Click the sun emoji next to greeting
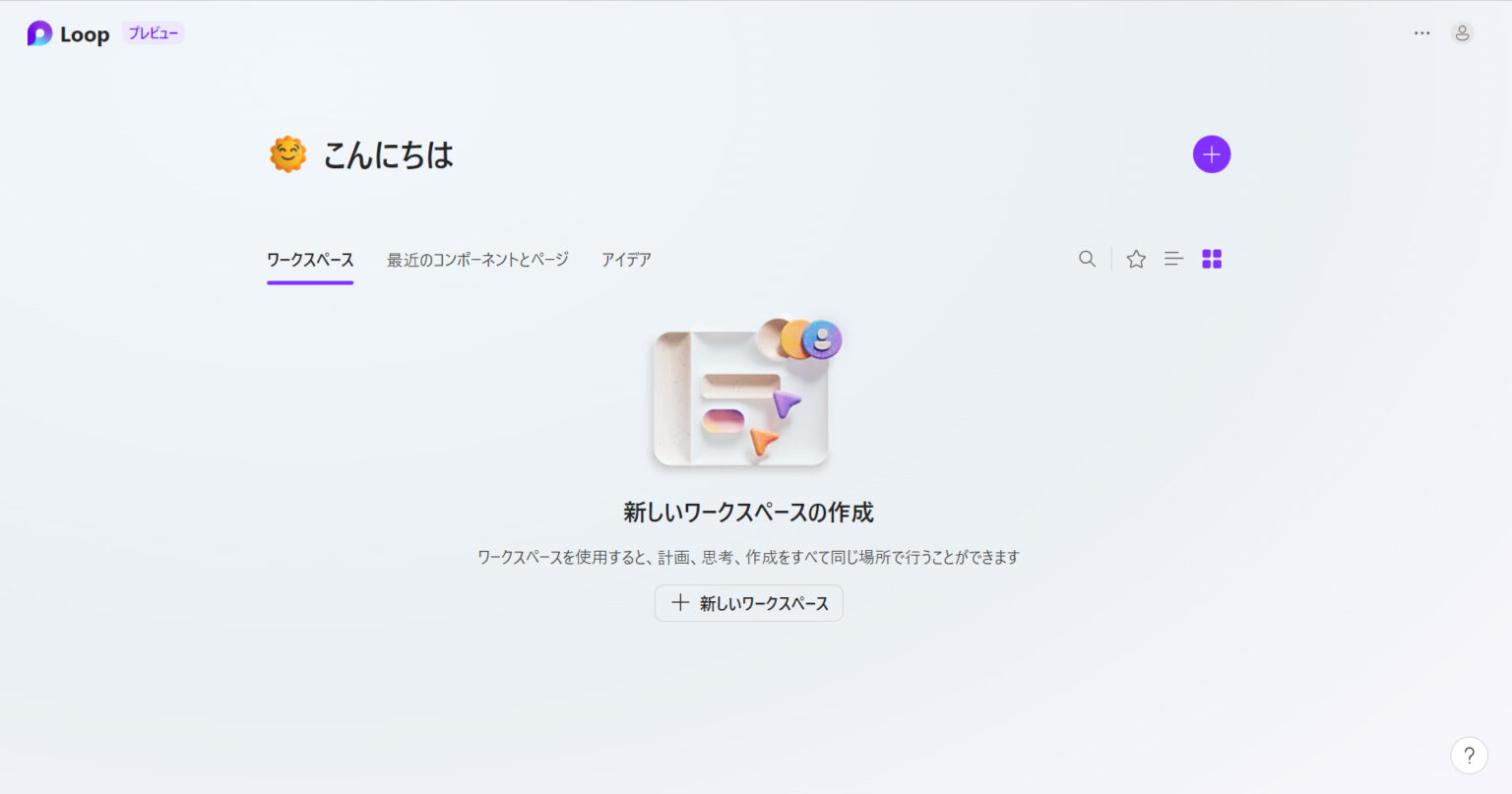This screenshot has height=794, width=1512. tap(286, 153)
